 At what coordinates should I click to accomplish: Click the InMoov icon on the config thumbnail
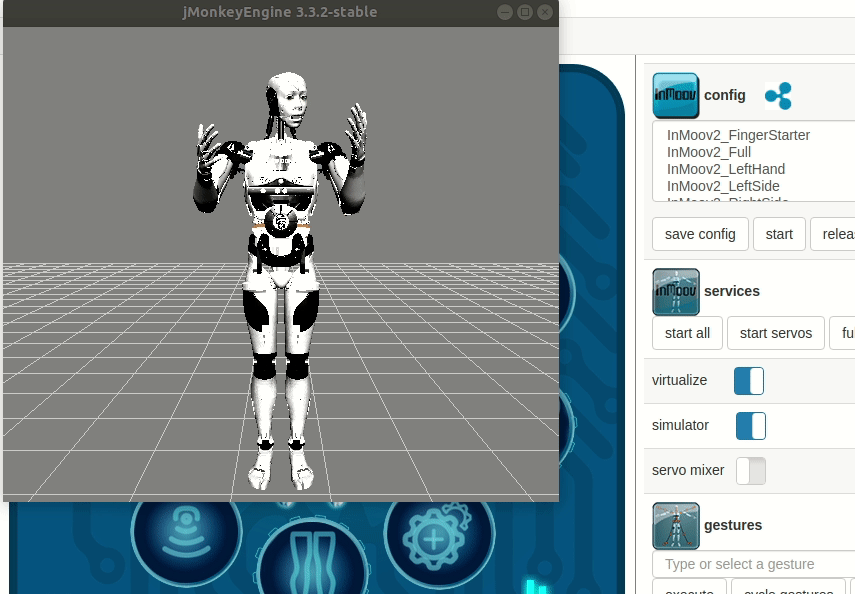[x=675, y=94]
